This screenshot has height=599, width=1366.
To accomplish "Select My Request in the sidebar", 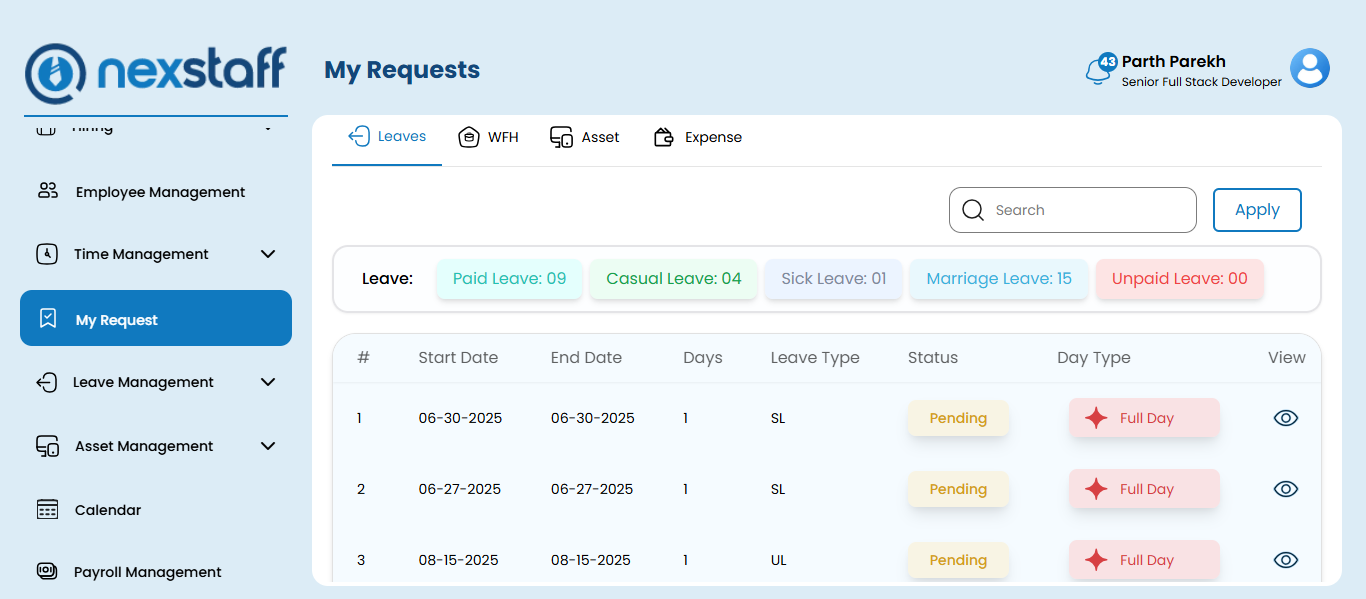I will (156, 318).
